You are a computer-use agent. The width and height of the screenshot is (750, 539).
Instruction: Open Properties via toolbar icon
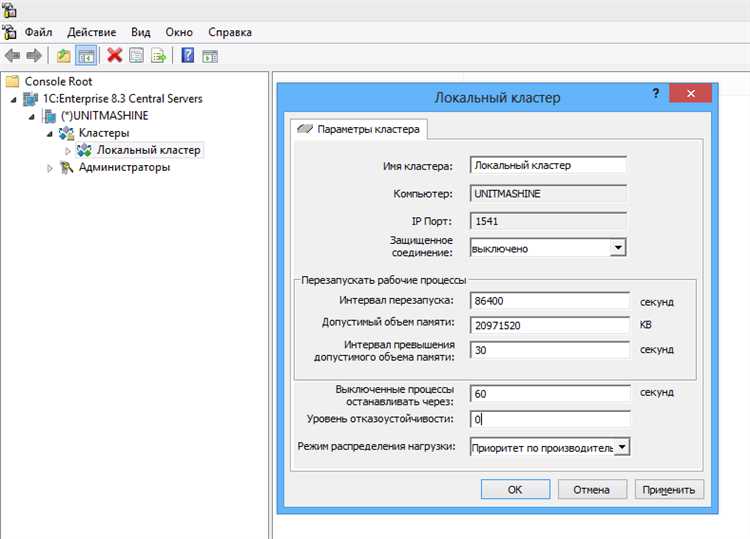click(x=137, y=55)
